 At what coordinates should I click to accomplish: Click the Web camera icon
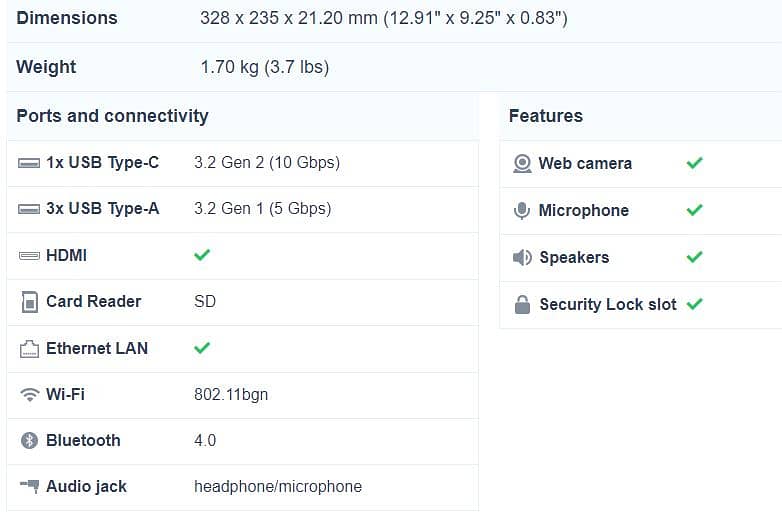(522, 163)
